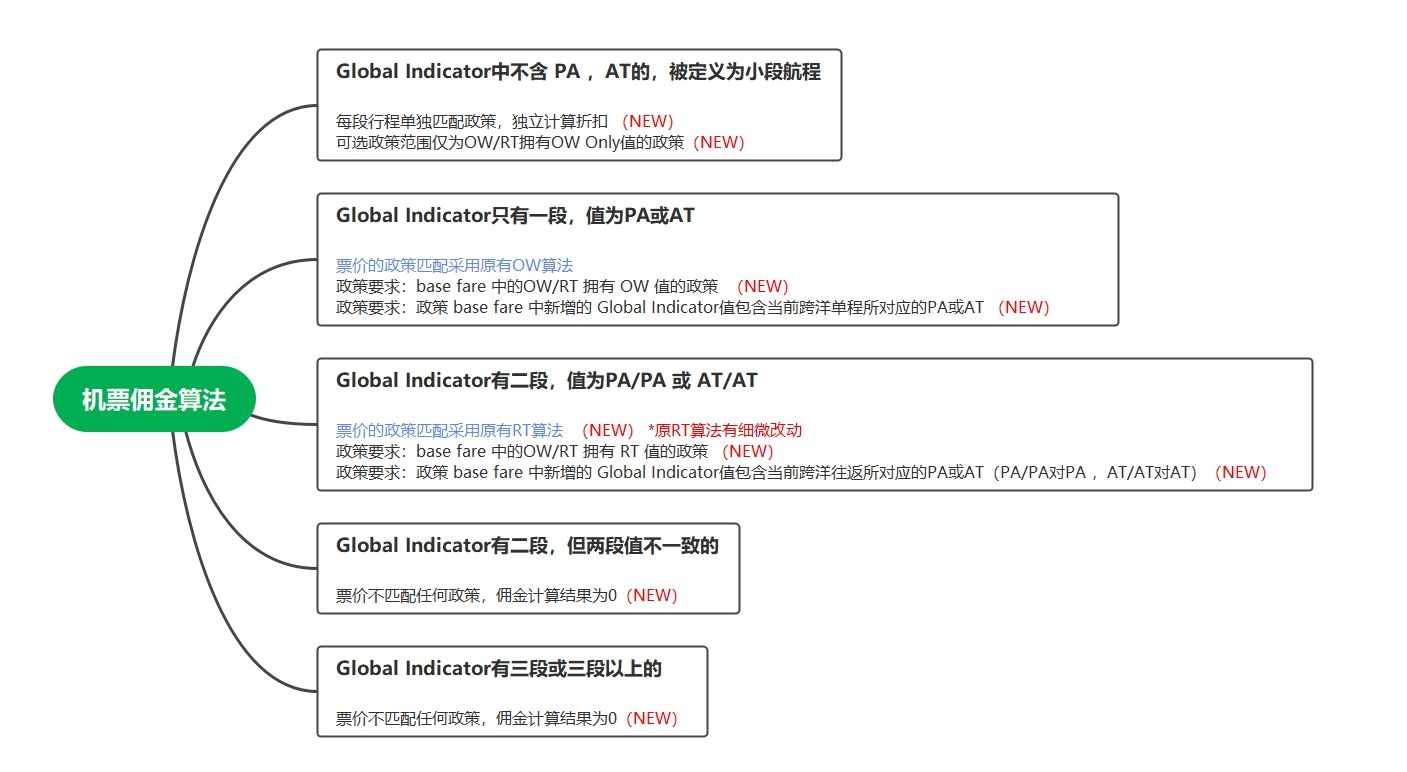This screenshot has height=772, width=1407.
Task: Select the 'Global Indicator只有一段，值为PA或AT' node title
Action: (x=522, y=215)
